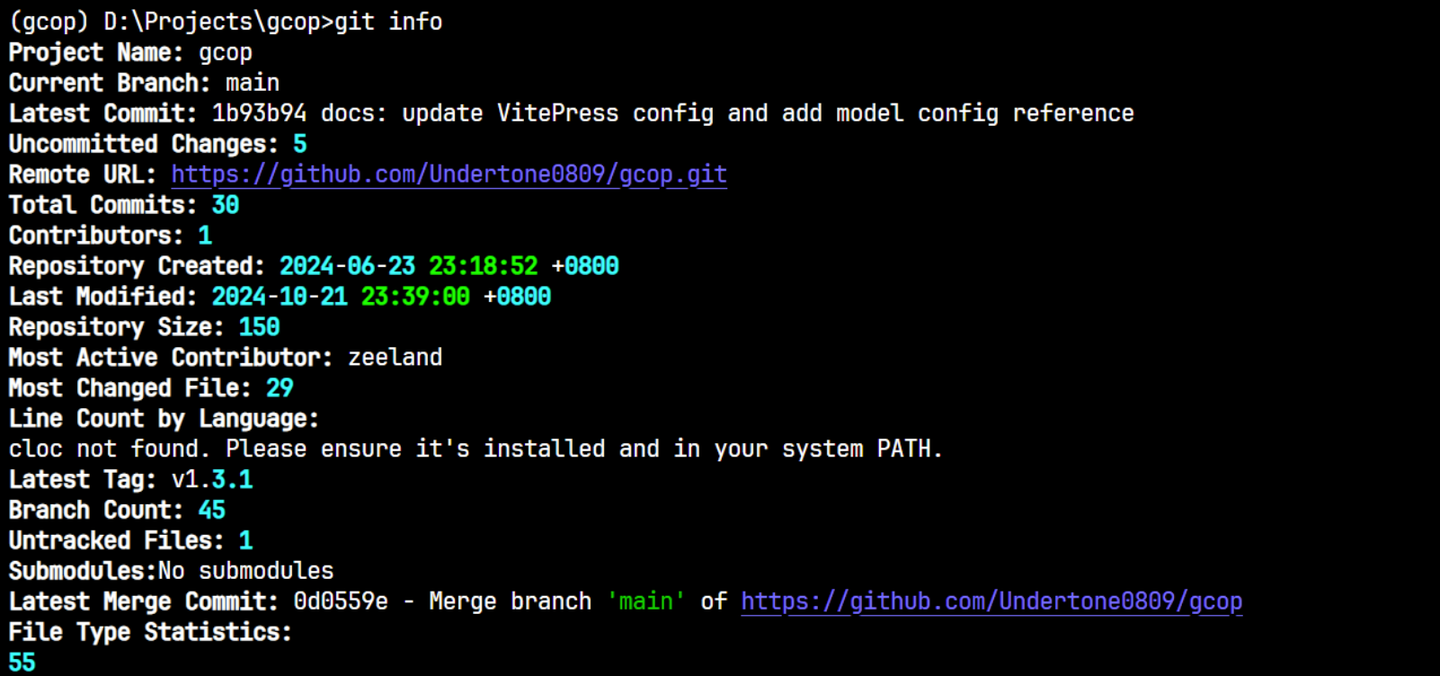Click the cloc not found error message
This screenshot has height=676, width=1440.
point(476,449)
